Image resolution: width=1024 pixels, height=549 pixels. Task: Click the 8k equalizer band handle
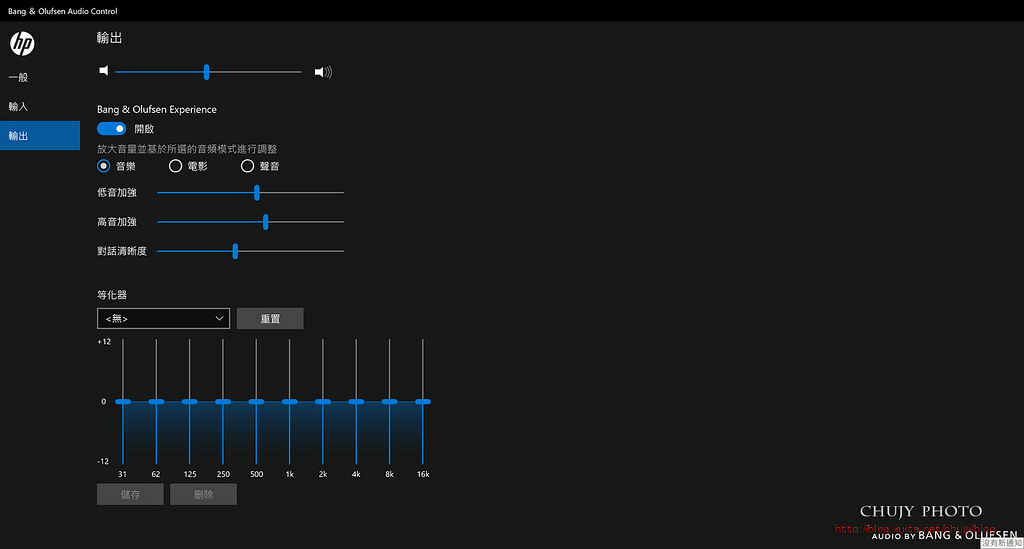coord(389,401)
